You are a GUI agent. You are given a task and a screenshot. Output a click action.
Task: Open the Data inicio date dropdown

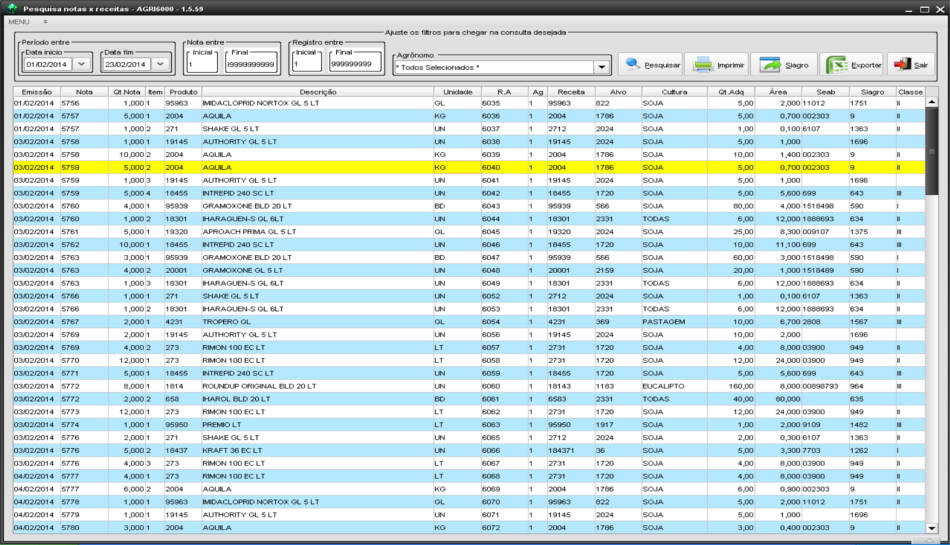coord(82,64)
